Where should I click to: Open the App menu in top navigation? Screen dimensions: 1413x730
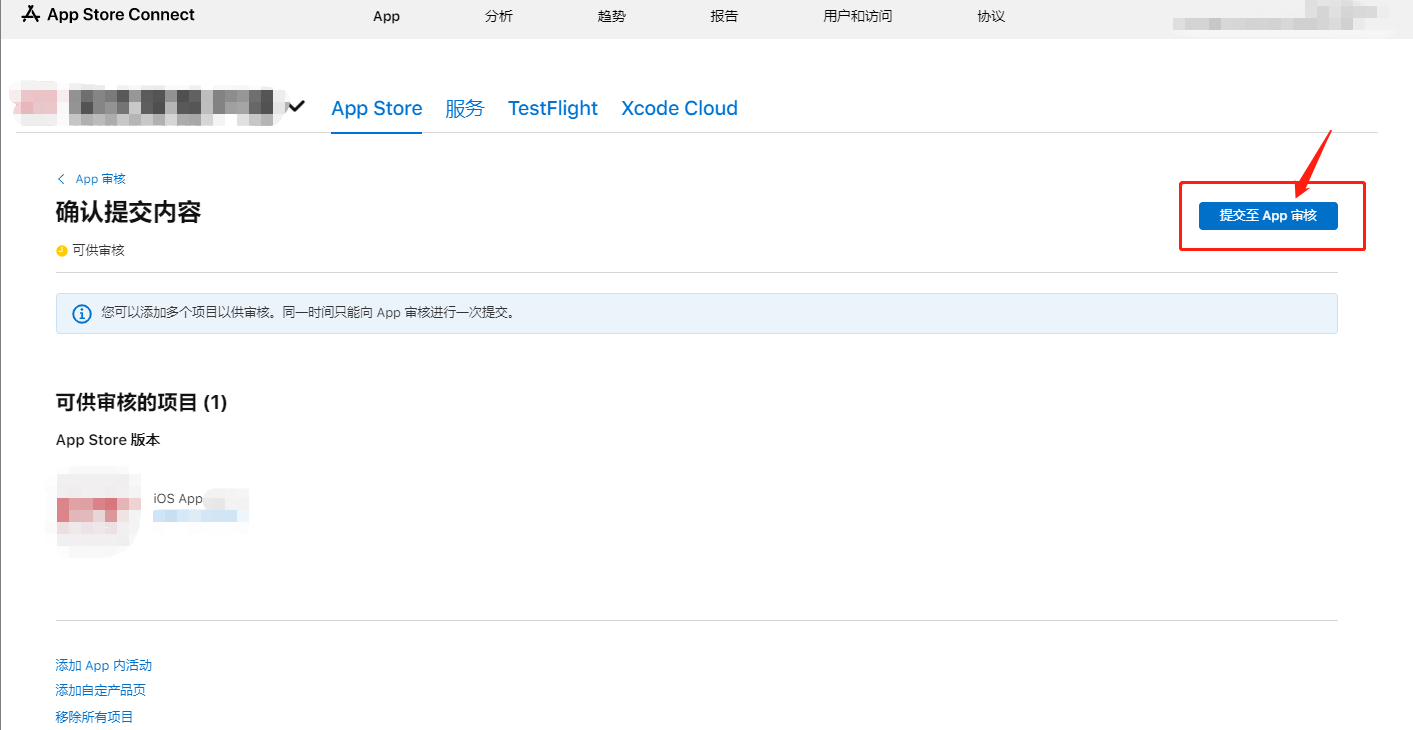[x=386, y=16]
